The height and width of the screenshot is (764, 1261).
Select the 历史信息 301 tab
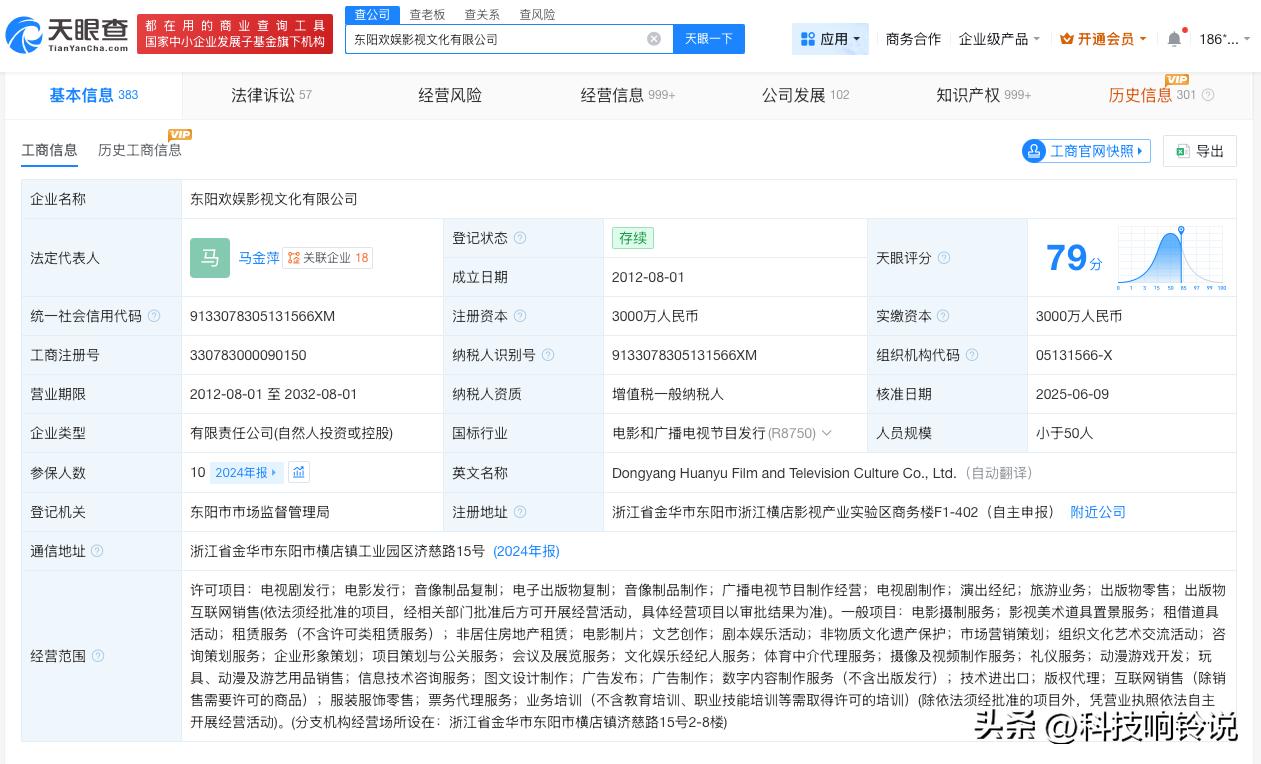click(1153, 95)
